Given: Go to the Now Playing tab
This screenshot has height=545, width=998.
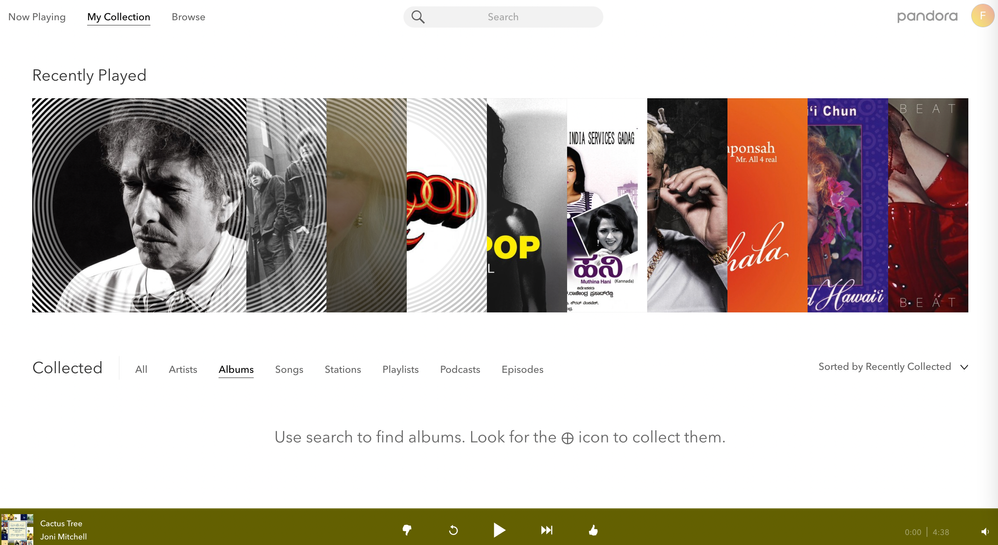Looking at the screenshot, I should pos(37,17).
